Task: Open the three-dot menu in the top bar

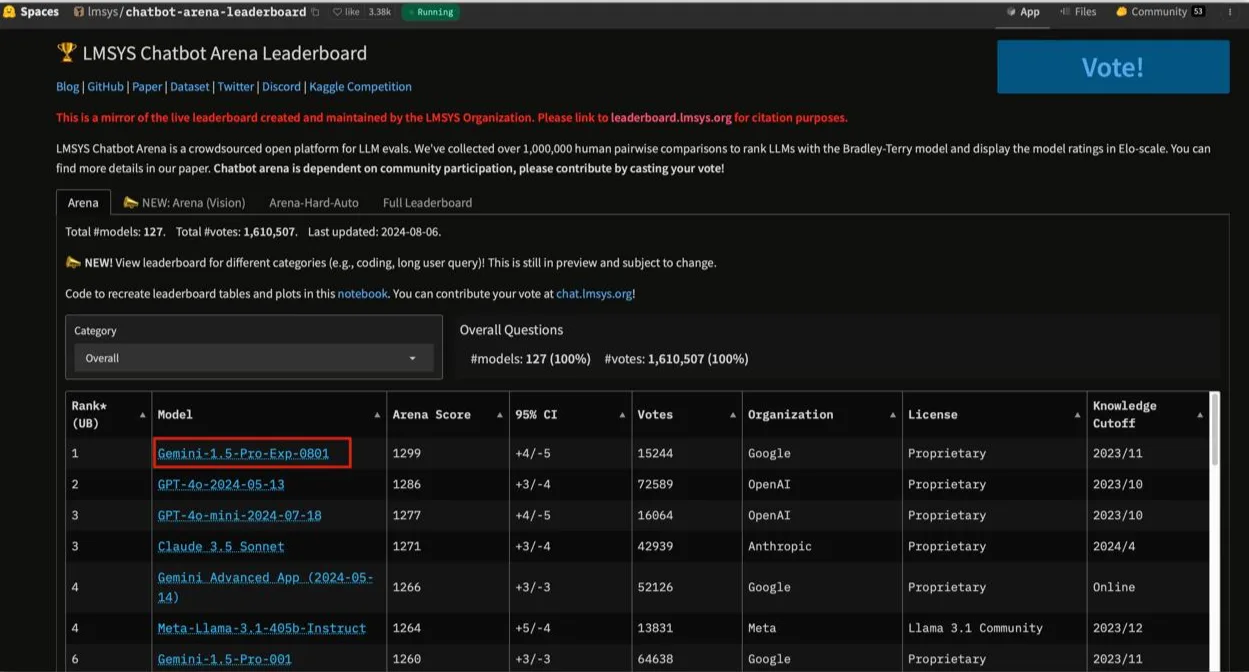Action: pos(1230,12)
